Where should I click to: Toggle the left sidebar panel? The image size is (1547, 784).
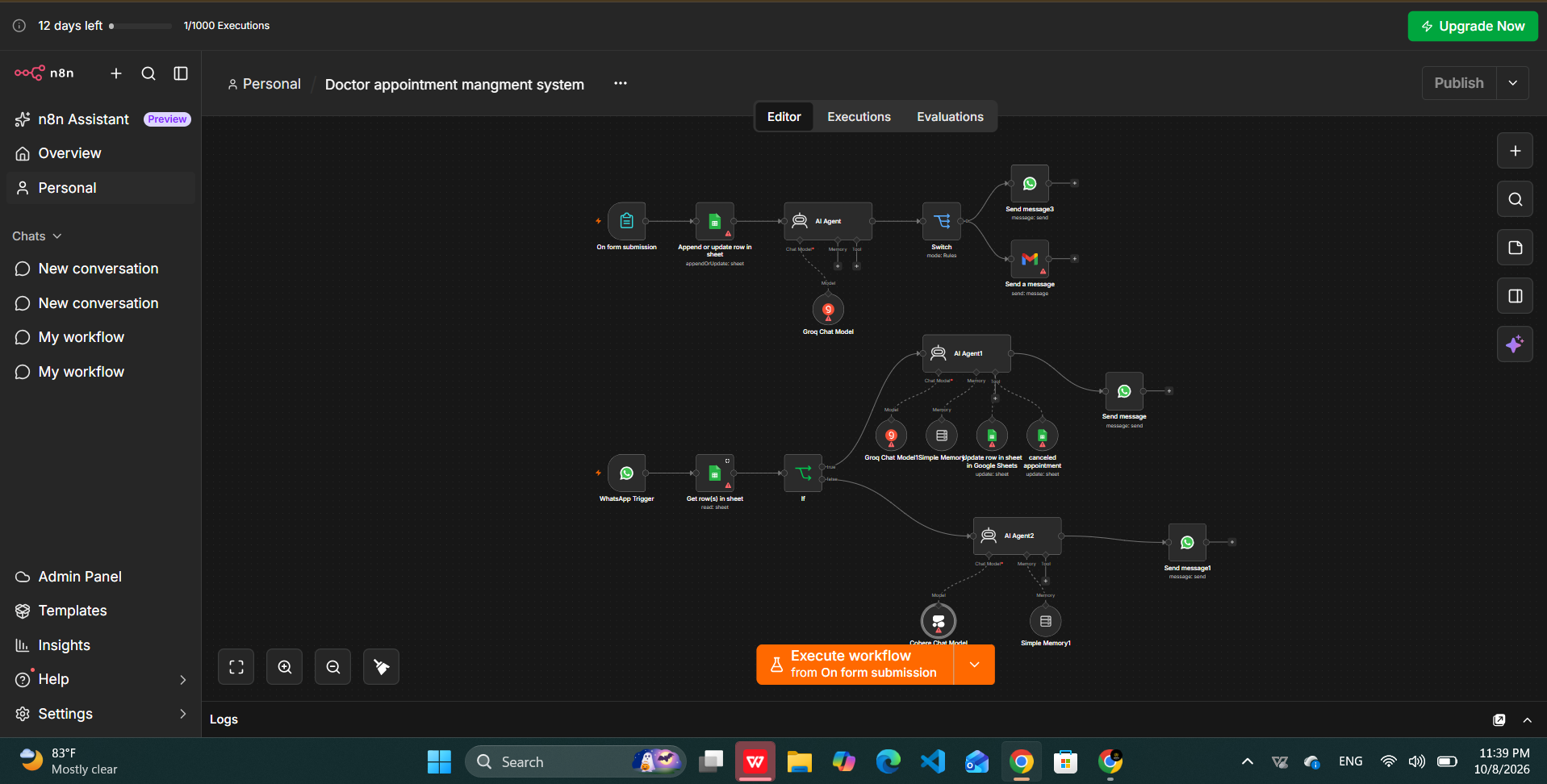(x=181, y=73)
